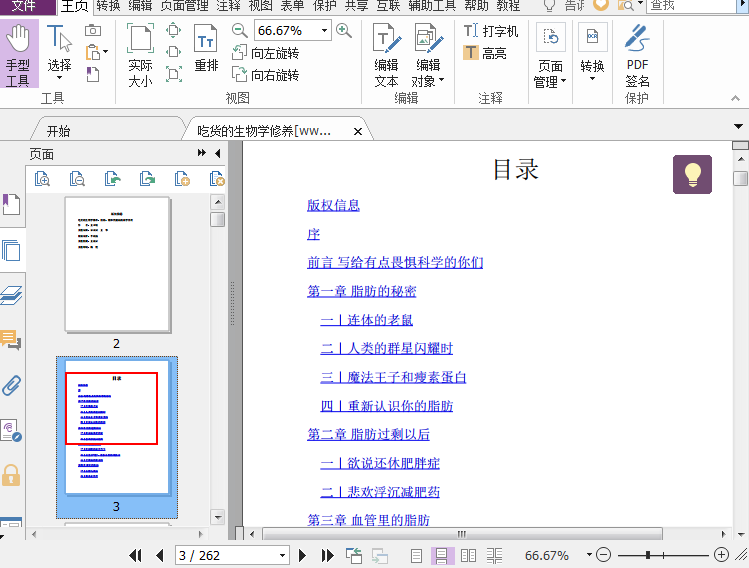
Task: Switch to facing pages view mode
Action: point(468,556)
